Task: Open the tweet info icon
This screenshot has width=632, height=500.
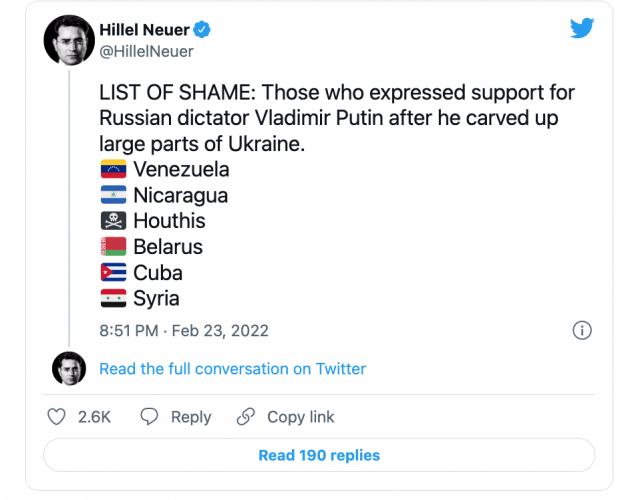Action: pyautogui.click(x=582, y=330)
